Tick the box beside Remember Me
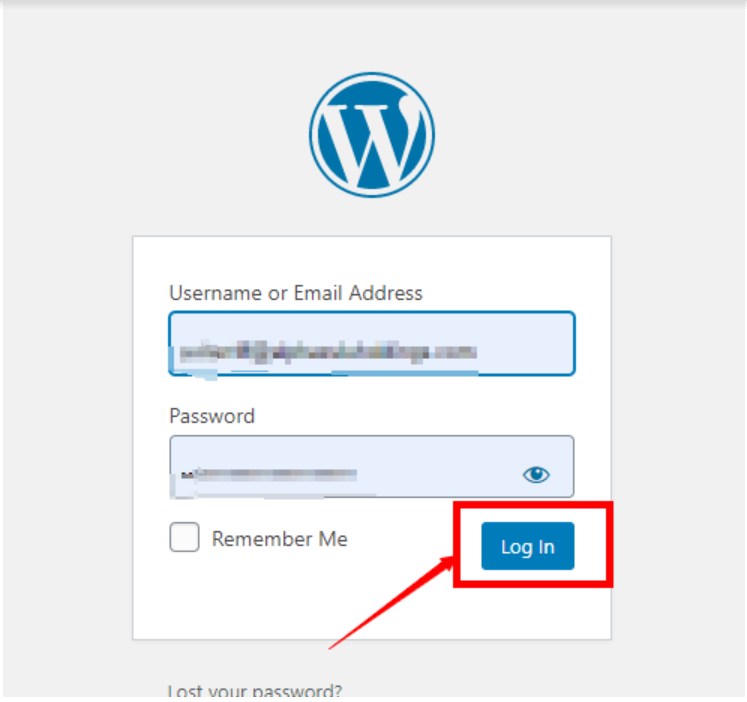Viewport: 747px width, 702px height. (184, 537)
